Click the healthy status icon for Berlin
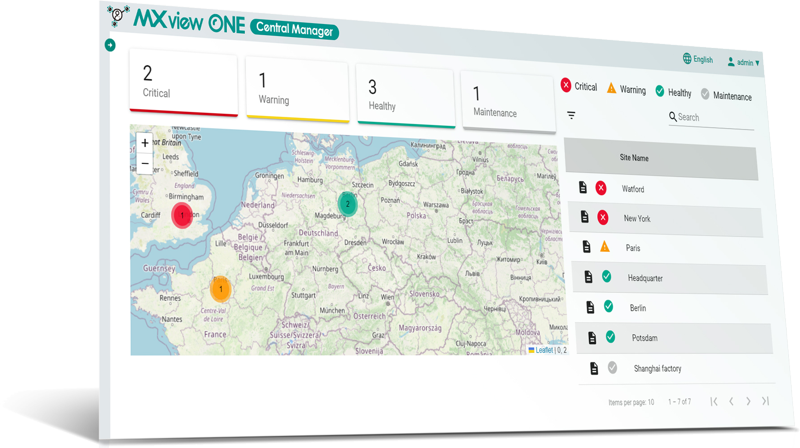The width and height of the screenshot is (800, 448). (x=609, y=306)
